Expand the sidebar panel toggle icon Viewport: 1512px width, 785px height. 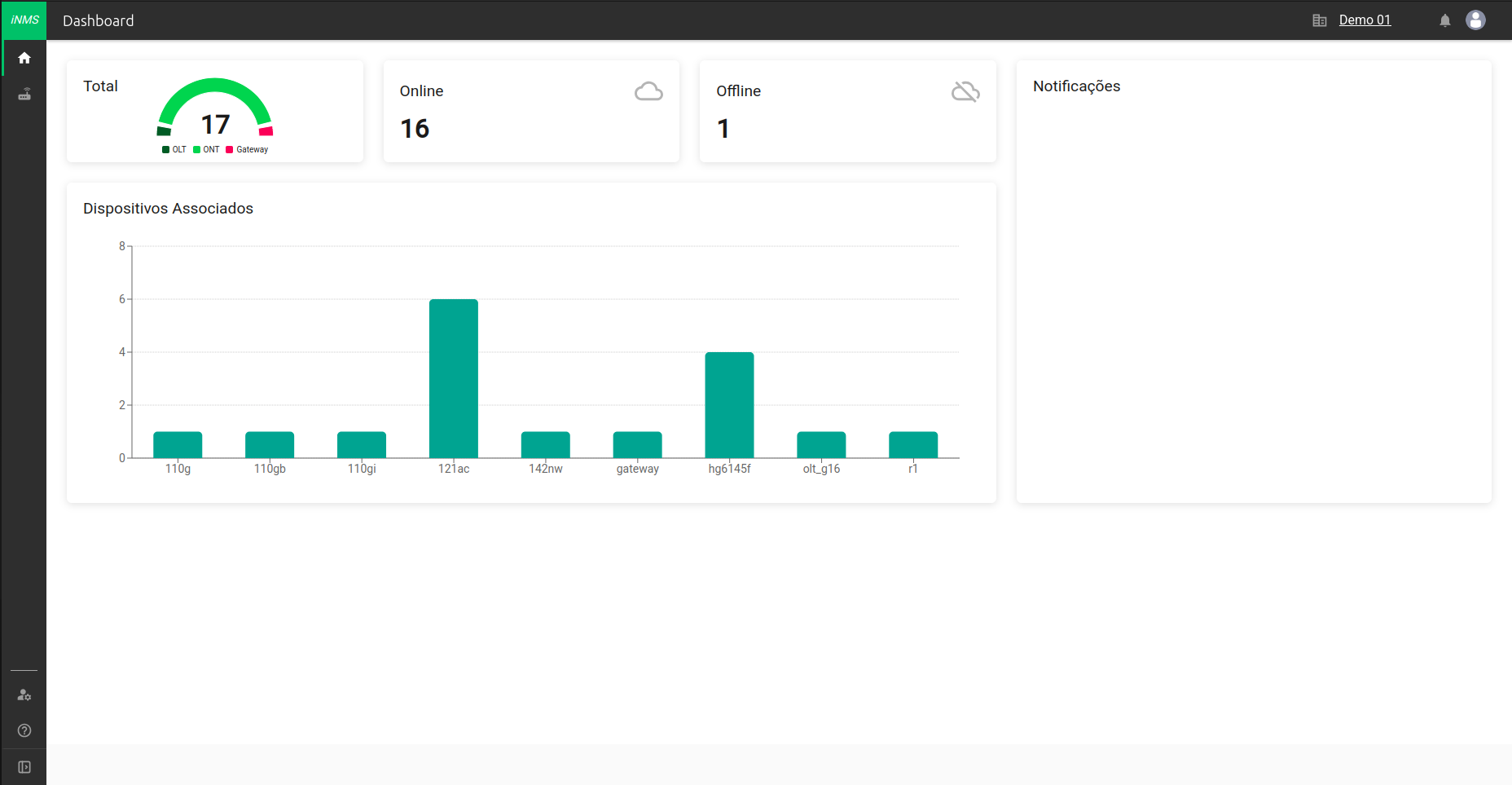(x=24, y=767)
